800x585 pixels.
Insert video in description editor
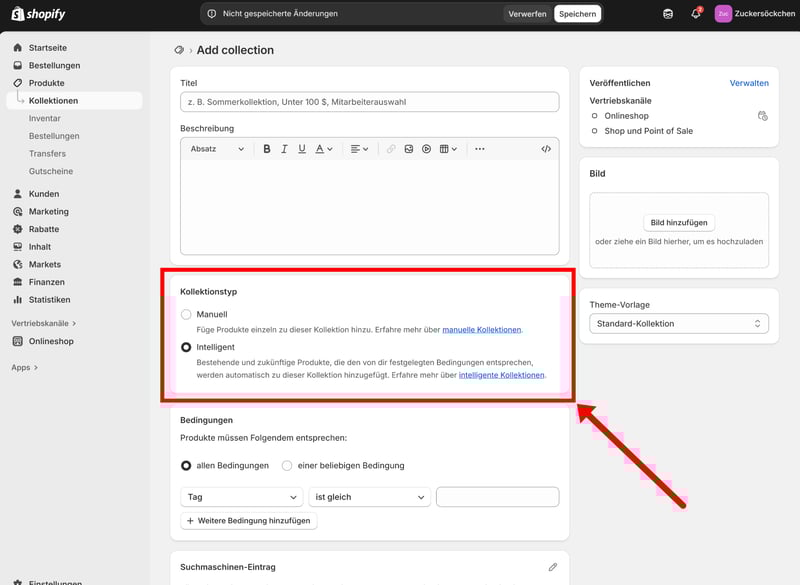point(426,149)
